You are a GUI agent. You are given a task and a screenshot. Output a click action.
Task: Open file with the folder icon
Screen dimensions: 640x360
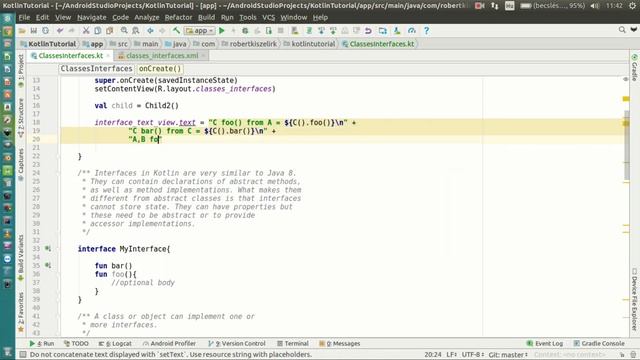click(22, 31)
